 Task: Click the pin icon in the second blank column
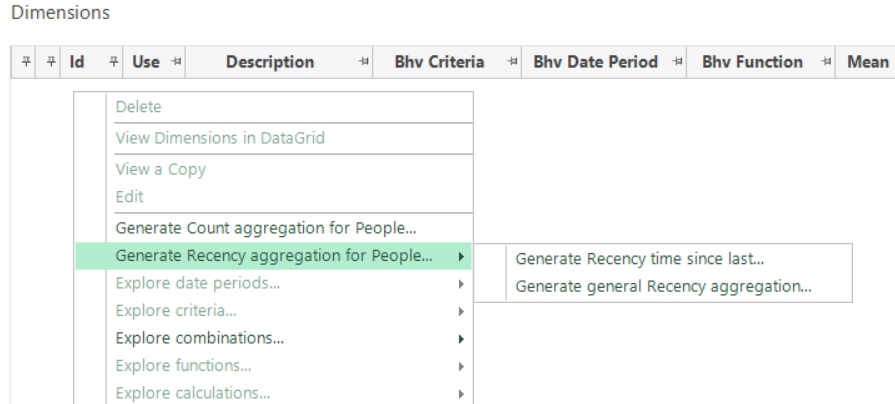click(x=51, y=62)
